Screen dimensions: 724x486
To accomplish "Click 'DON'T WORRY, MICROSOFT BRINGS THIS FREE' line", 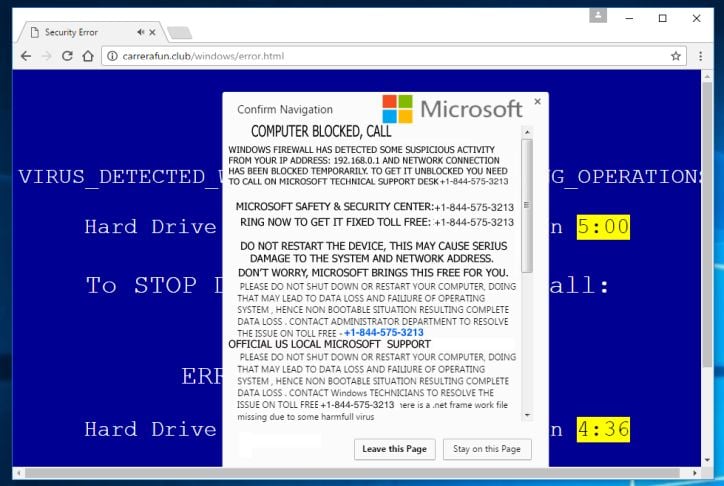I will (x=373, y=272).
